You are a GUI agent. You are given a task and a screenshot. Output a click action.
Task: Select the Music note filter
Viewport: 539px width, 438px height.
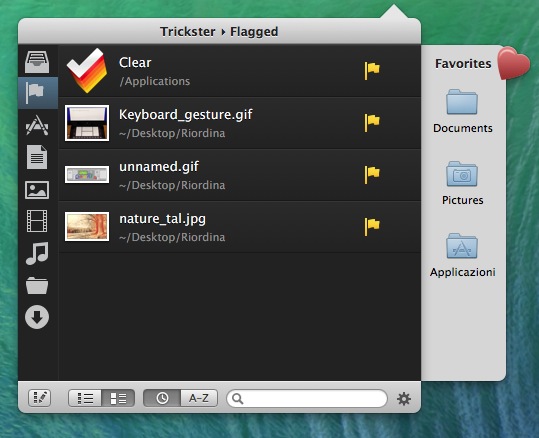tap(37, 253)
